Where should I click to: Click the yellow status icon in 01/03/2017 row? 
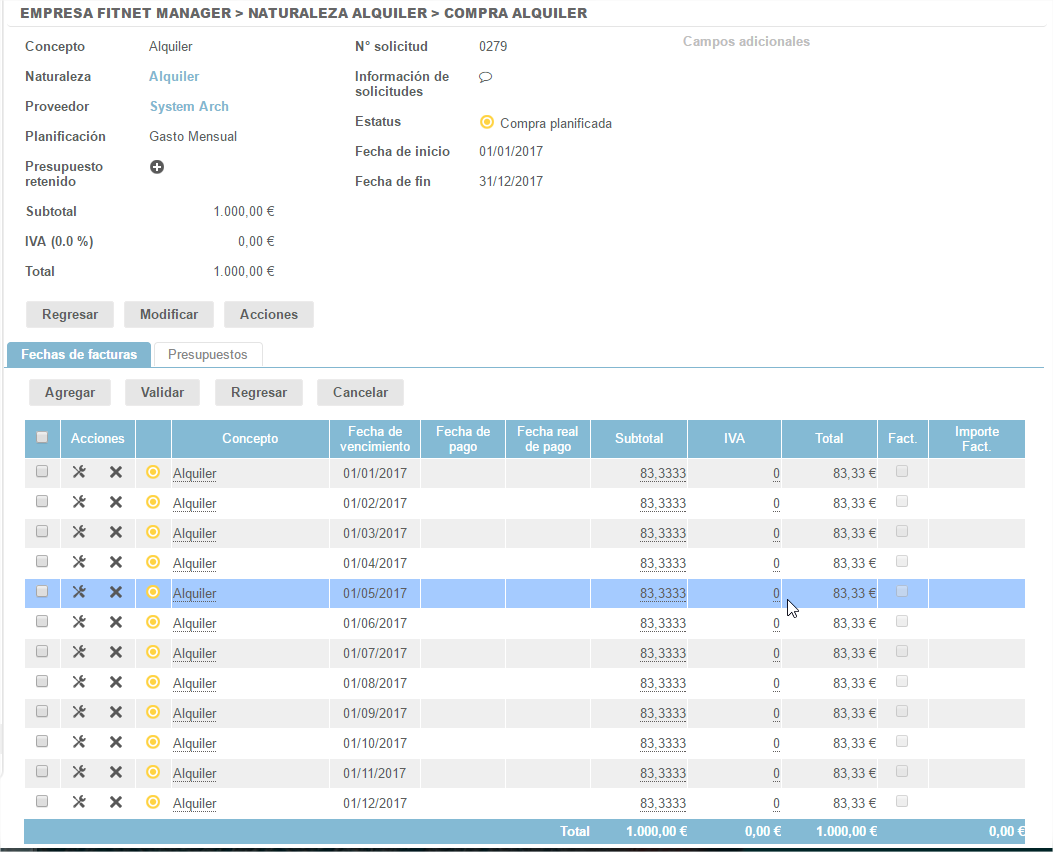tap(153, 532)
